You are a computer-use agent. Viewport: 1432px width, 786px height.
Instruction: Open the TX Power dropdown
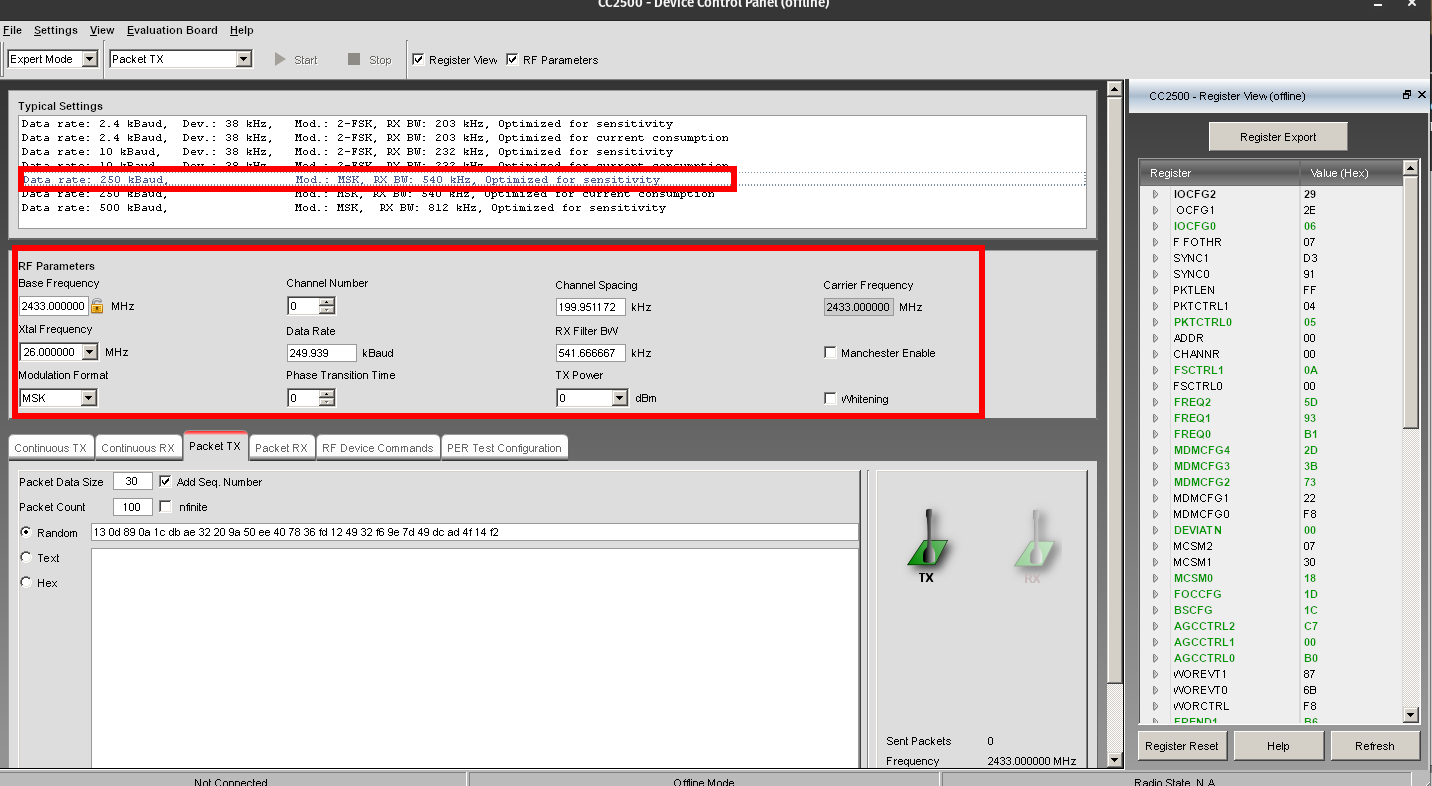pos(619,398)
